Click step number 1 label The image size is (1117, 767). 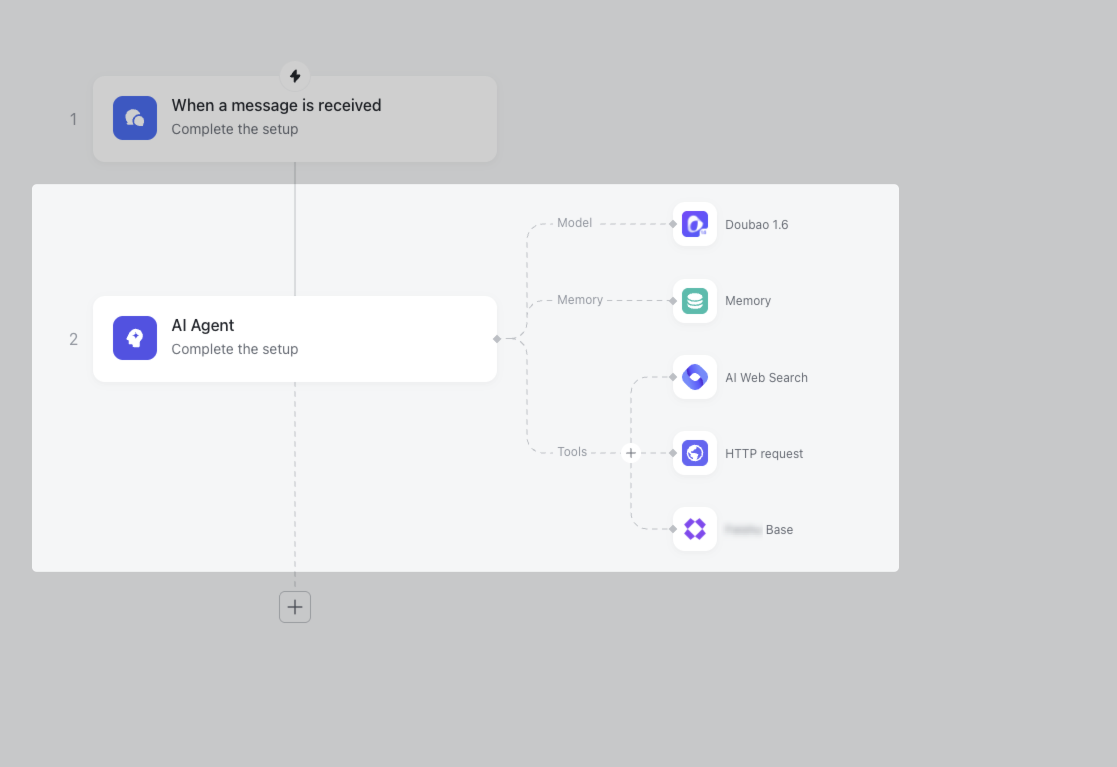[73, 120]
